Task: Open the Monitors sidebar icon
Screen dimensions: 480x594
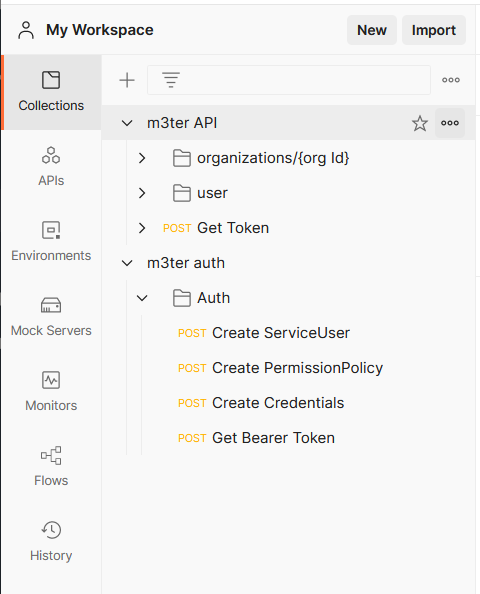Action: (51, 392)
